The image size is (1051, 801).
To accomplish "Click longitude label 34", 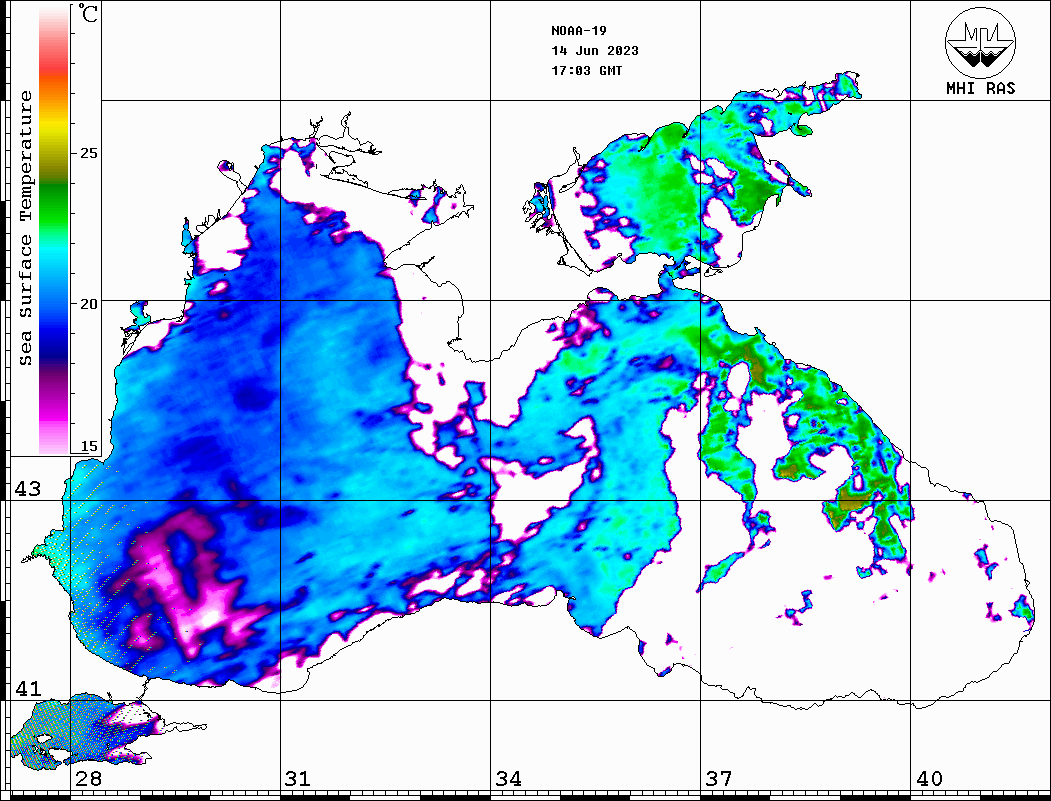I will [509, 778].
